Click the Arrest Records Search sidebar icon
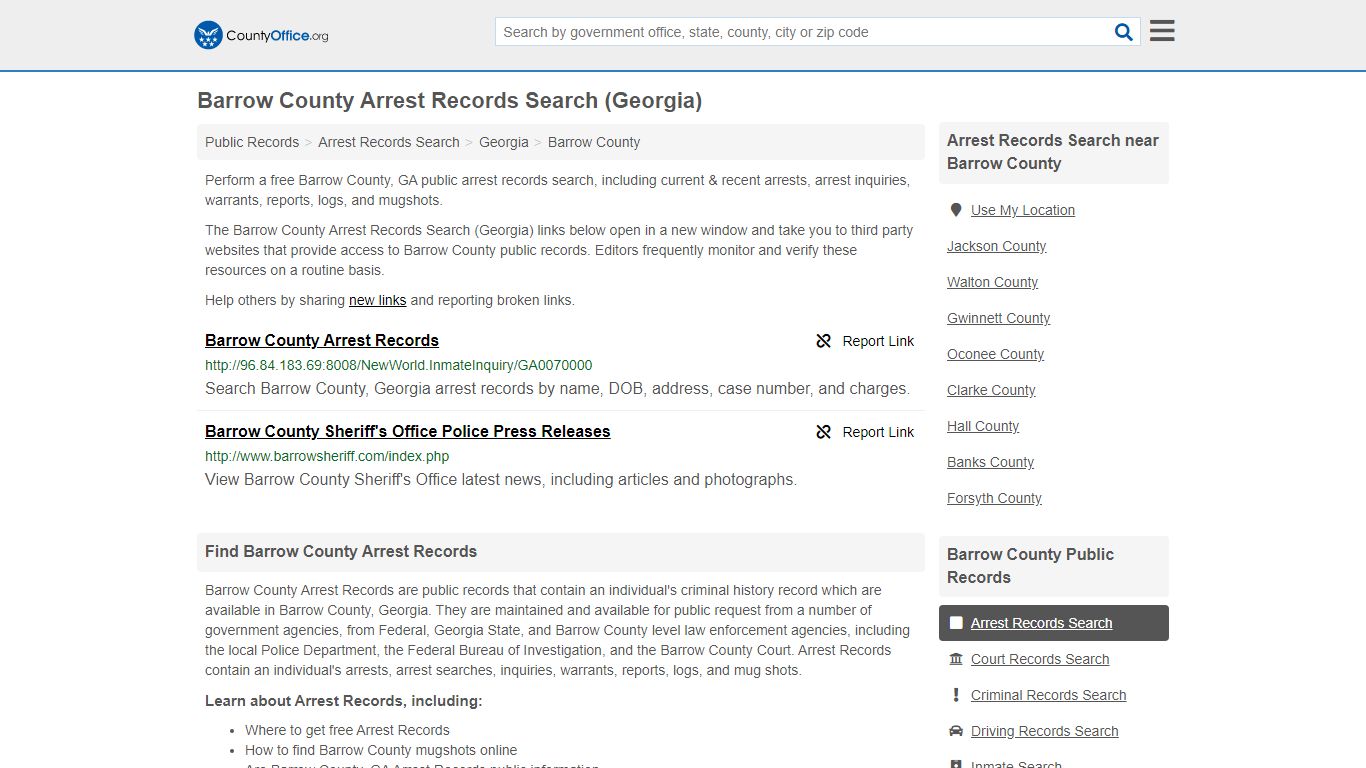The width and height of the screenshot is (1366, 768). pos(956,623)
